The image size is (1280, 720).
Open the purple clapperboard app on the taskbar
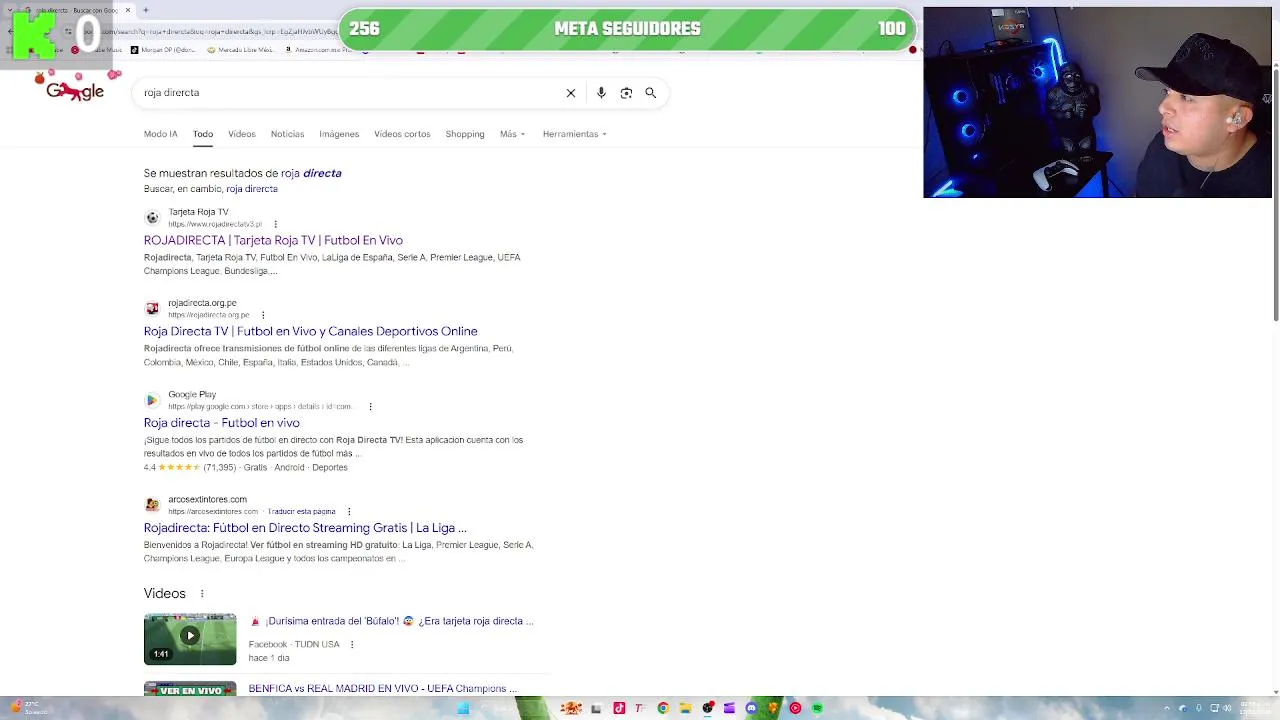[x=729, y=708]
